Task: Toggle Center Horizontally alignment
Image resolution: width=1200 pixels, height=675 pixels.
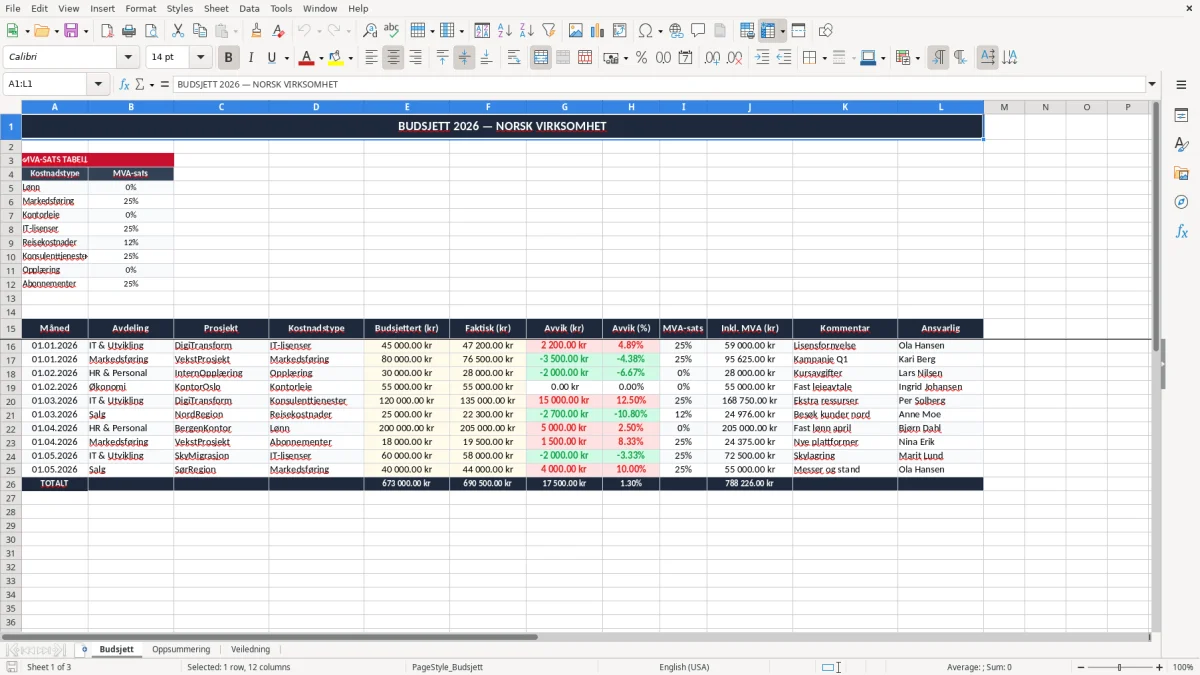Action: pos(394,58)
